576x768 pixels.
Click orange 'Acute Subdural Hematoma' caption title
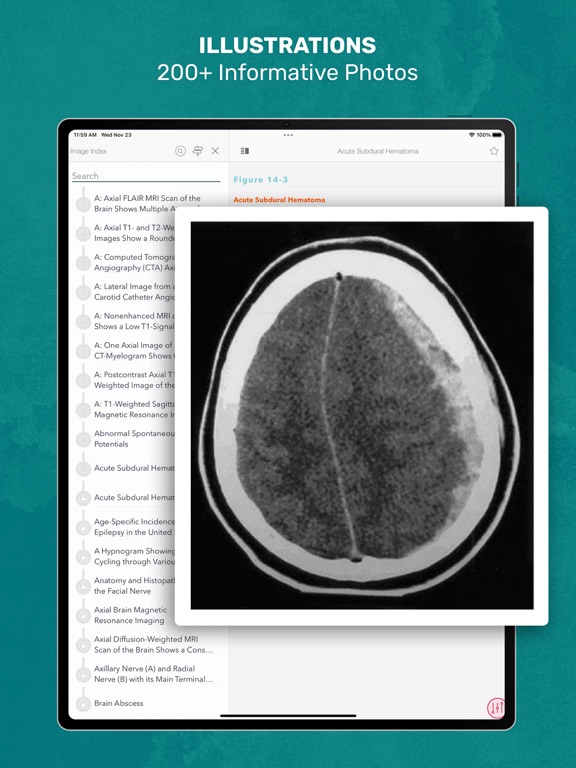coord(279,199)
